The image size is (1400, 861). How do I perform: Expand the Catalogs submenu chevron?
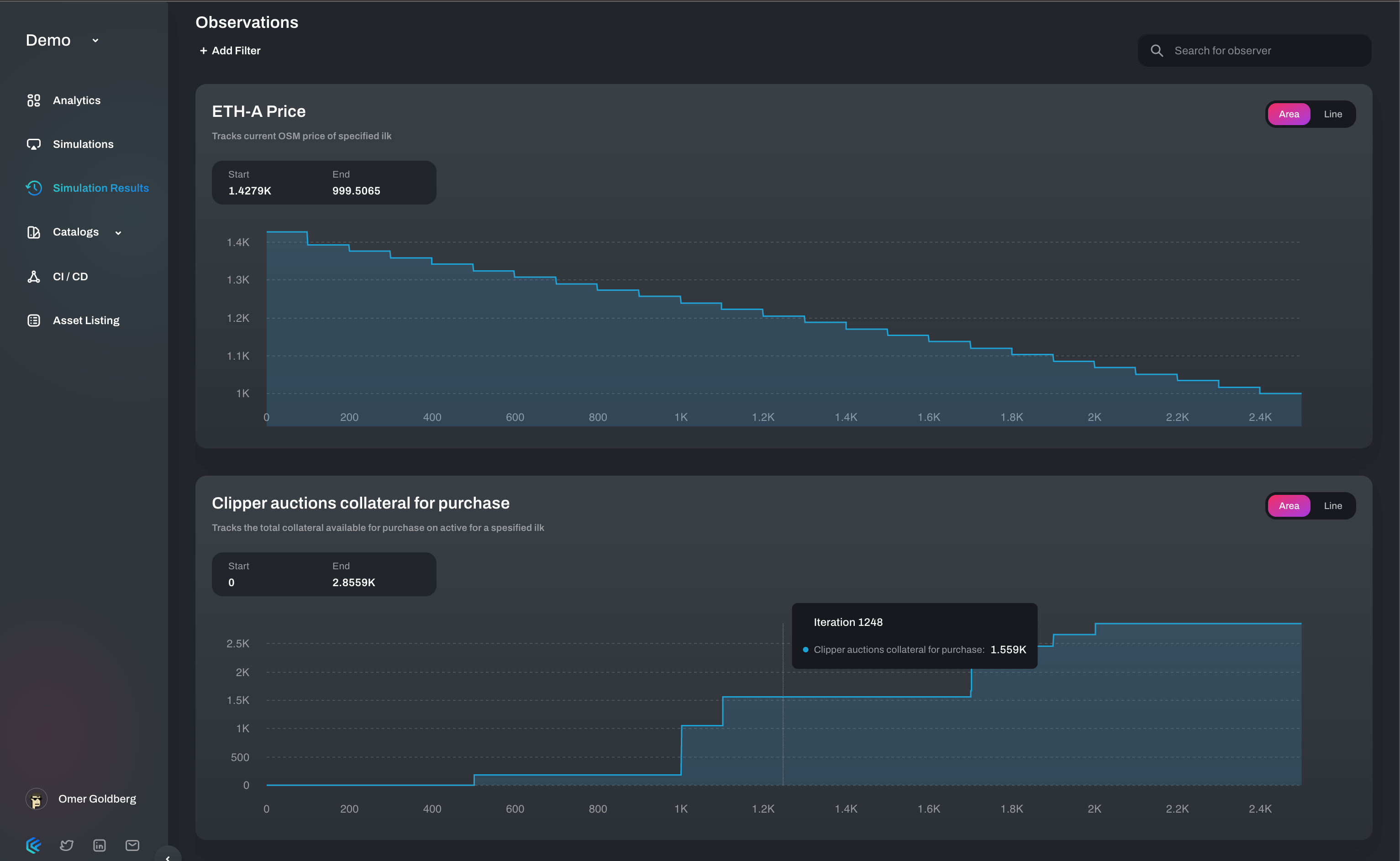click(x=118, y=232)
